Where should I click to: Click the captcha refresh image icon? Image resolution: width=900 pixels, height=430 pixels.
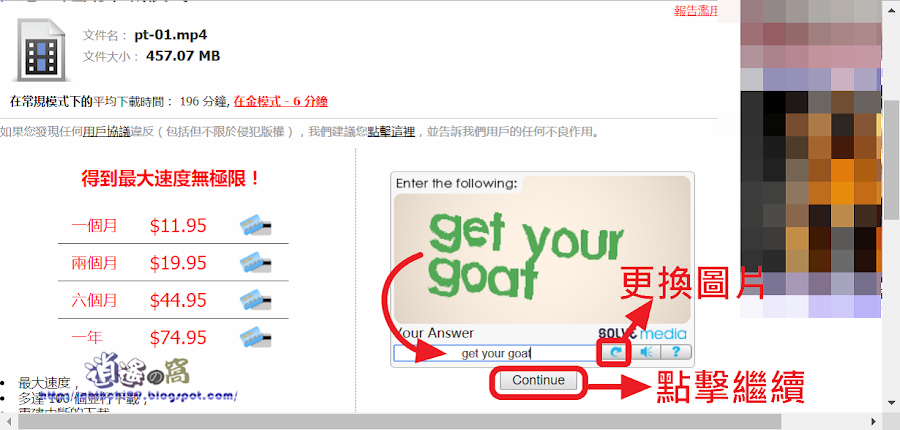pos(615,352)
